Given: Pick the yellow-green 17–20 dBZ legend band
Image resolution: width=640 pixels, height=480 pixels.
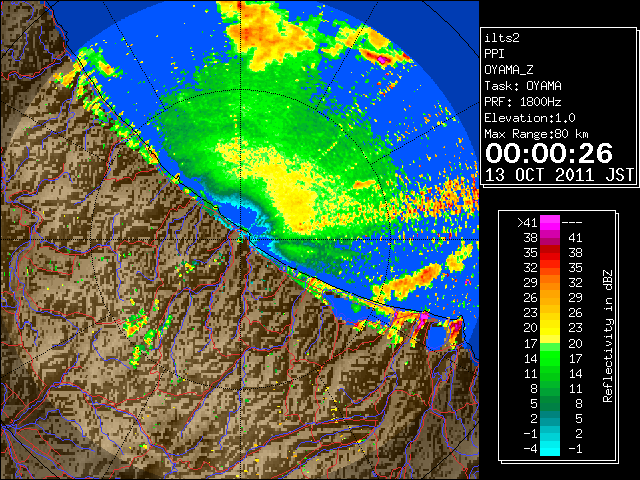Looking at the screenshot, I should click(x=550, y=343).
